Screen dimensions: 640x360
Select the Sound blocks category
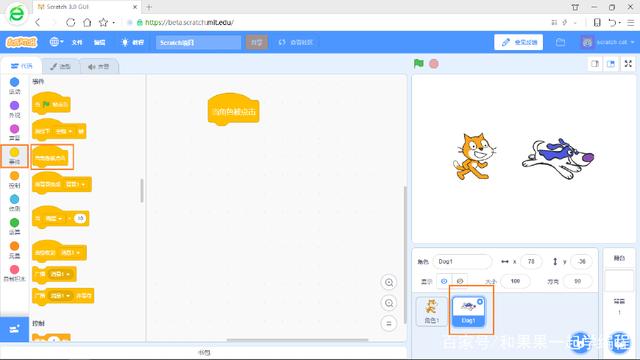[x=14, y=133]
